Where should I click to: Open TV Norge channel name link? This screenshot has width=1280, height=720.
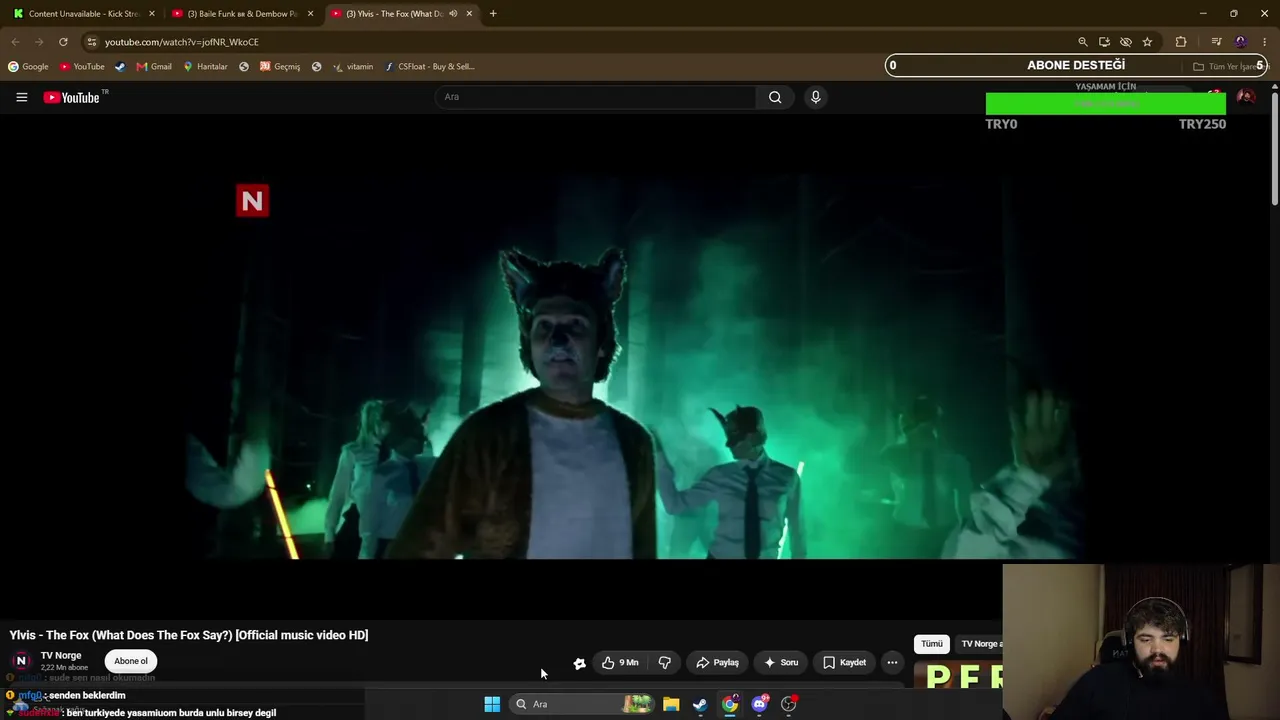click(x=61, y=656)
